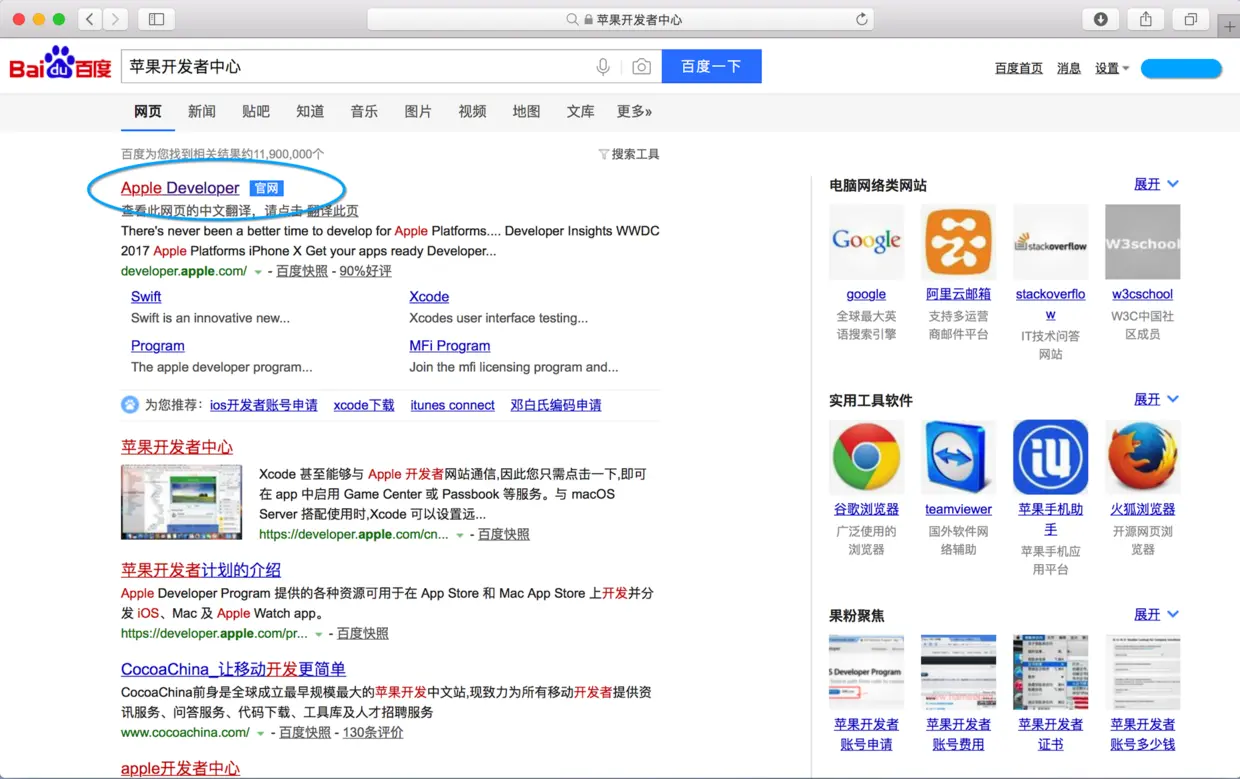Open the Xcode sublink
This screenshot has width=1240, height=779.
429,297
